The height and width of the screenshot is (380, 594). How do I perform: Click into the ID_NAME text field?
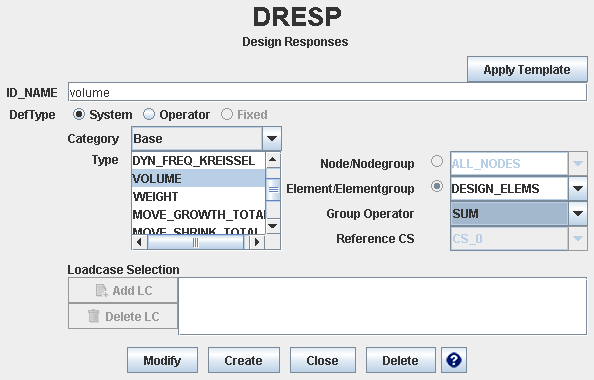(327, 92)
